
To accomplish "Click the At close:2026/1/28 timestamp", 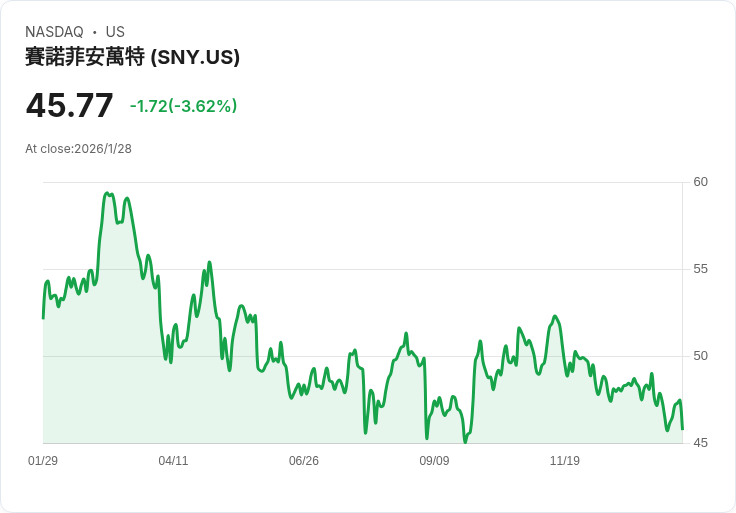I will pyautogui.click(x=78, y=149).
